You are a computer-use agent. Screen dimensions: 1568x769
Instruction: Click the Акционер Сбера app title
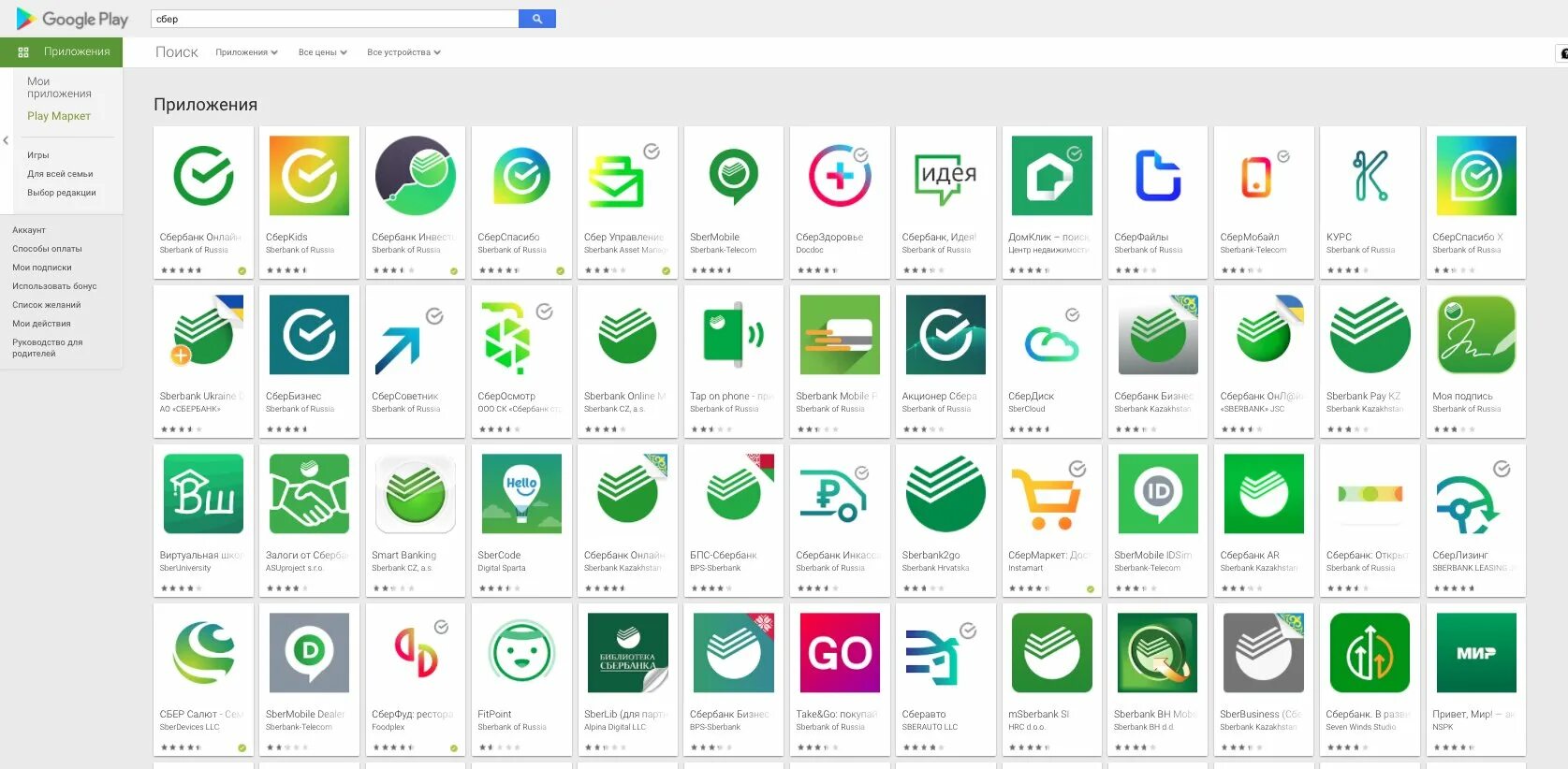[939, 397]
